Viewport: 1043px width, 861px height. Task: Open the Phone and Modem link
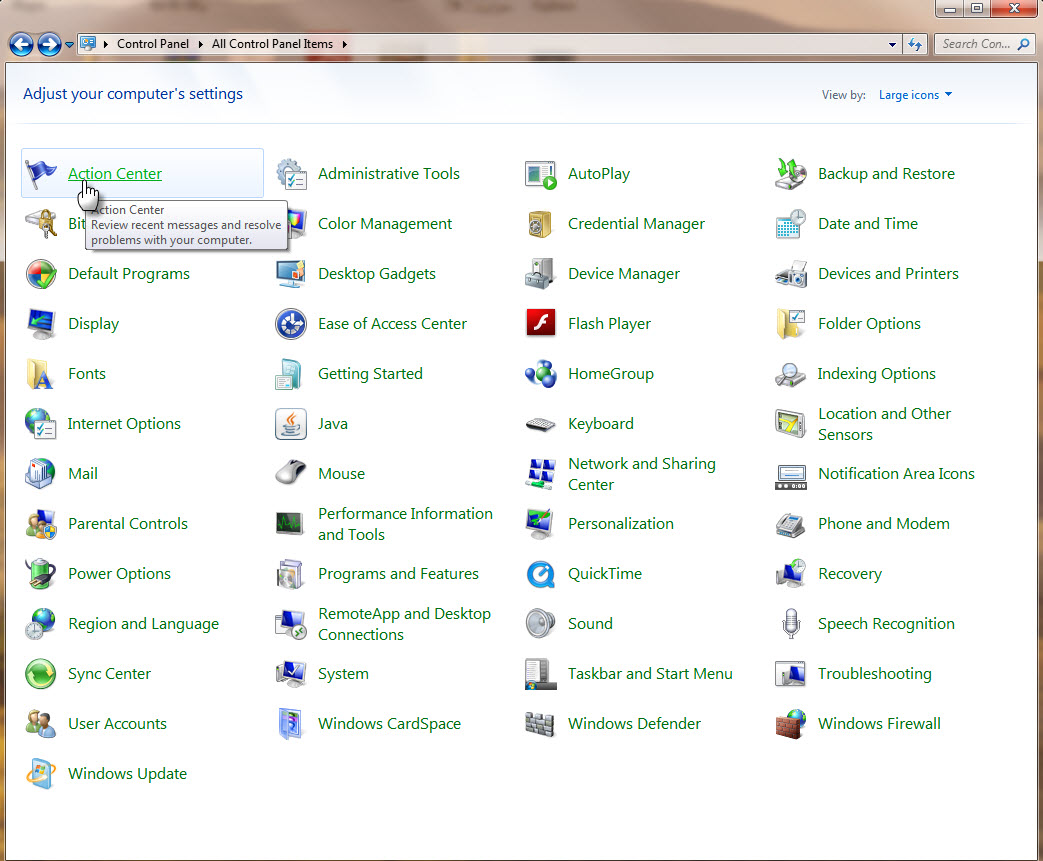pos(883,524)
